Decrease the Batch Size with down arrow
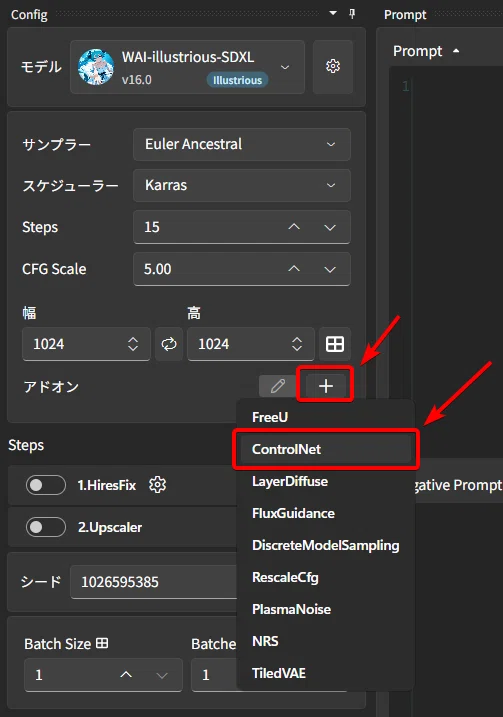This screenshot has width=503, height=717. 162,675
